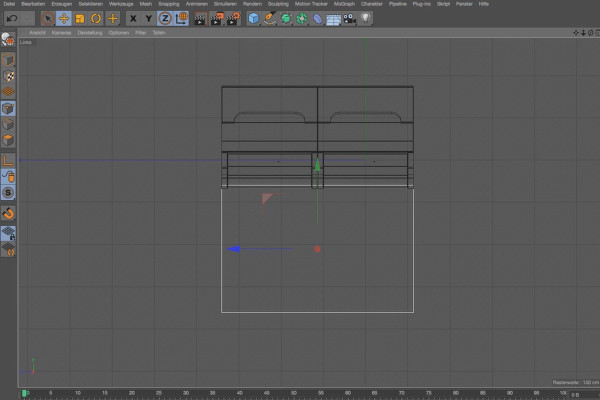The width and height of the screenshot is (600, 400).
Task: Open the green array modeling objects icon
Action: [302, 18]
